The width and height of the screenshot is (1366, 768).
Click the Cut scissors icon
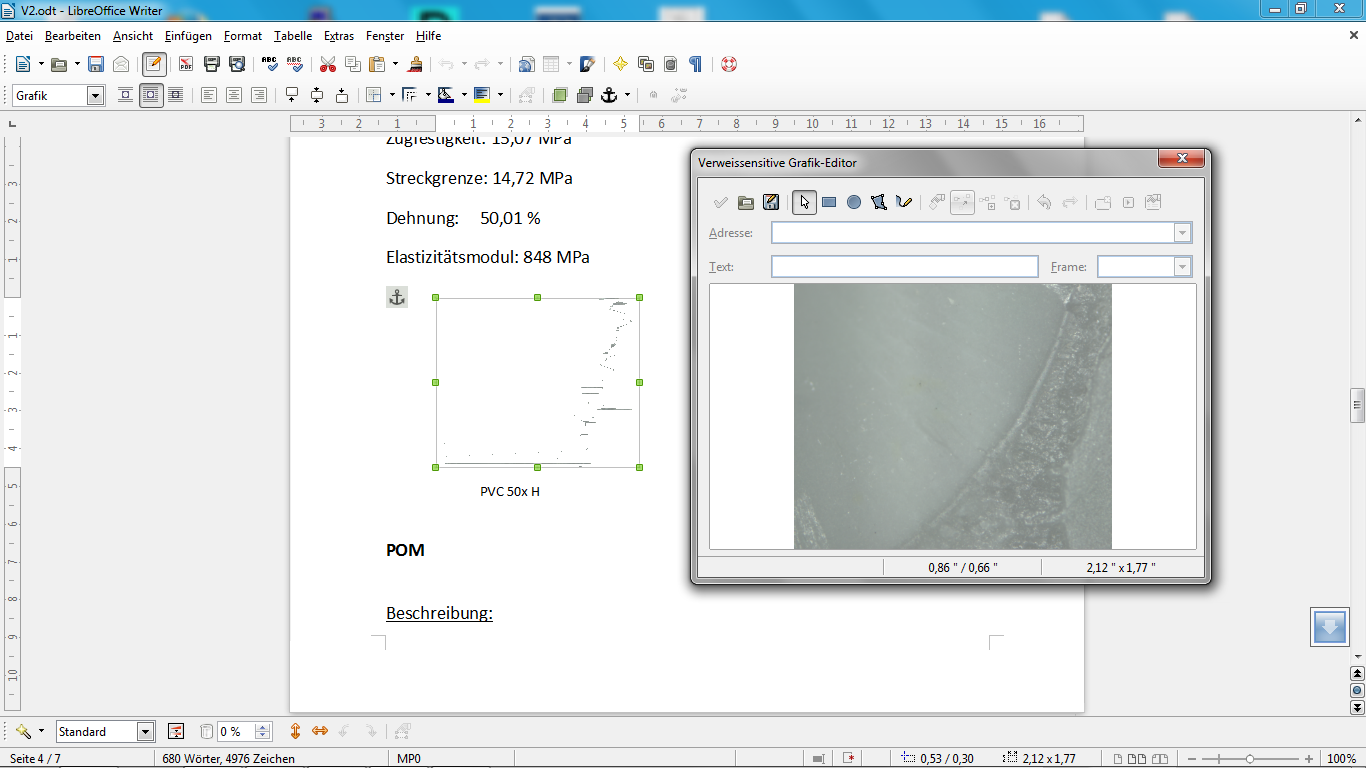328,64
